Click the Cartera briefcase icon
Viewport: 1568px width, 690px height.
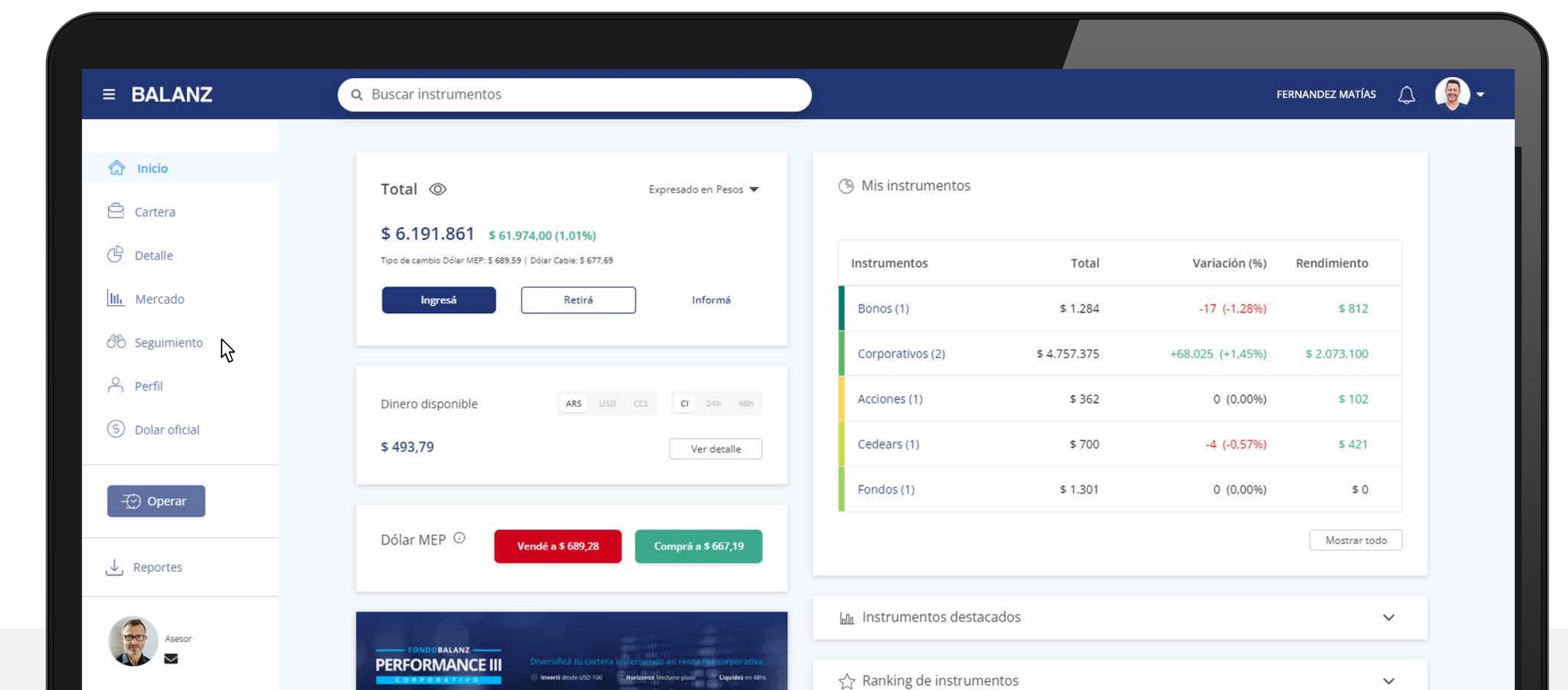point(116,211)
